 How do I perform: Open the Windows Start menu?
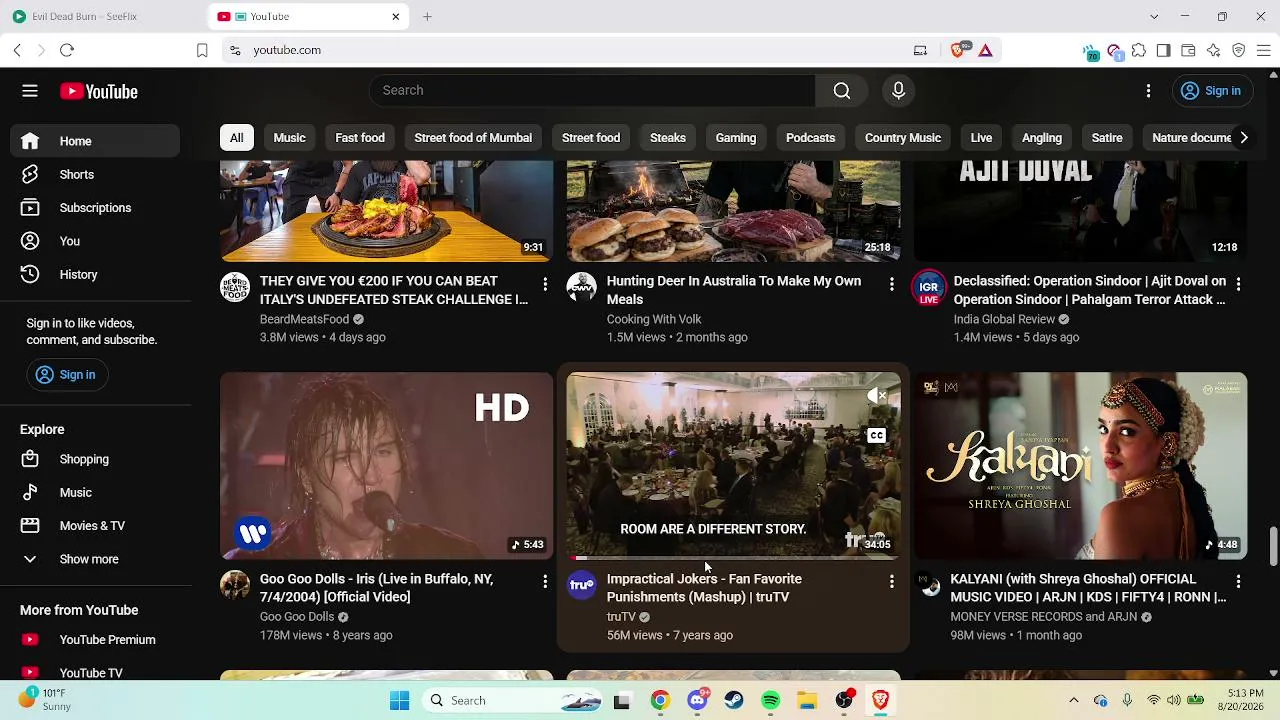(400, 701)
